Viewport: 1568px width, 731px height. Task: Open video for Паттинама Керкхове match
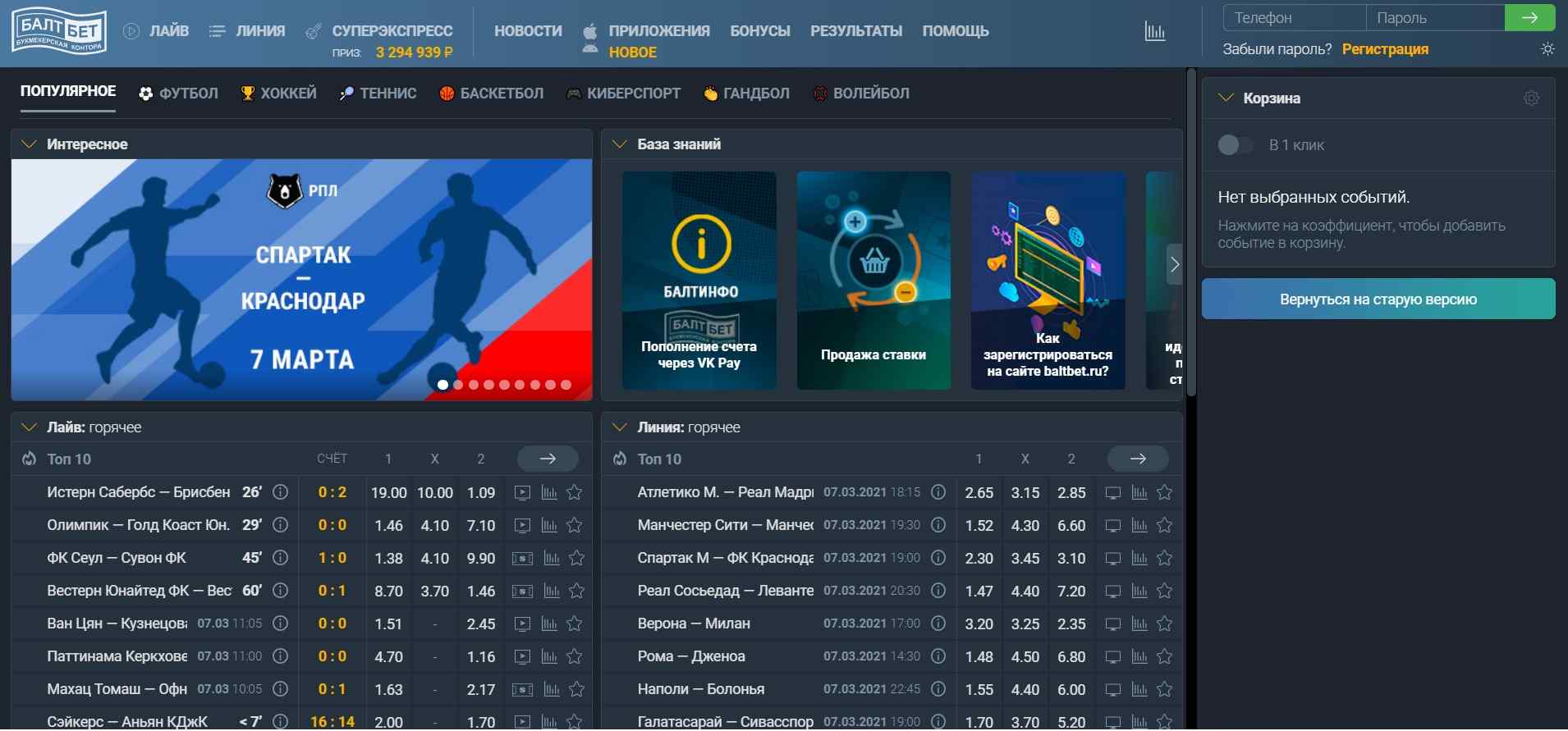(522, 657)
